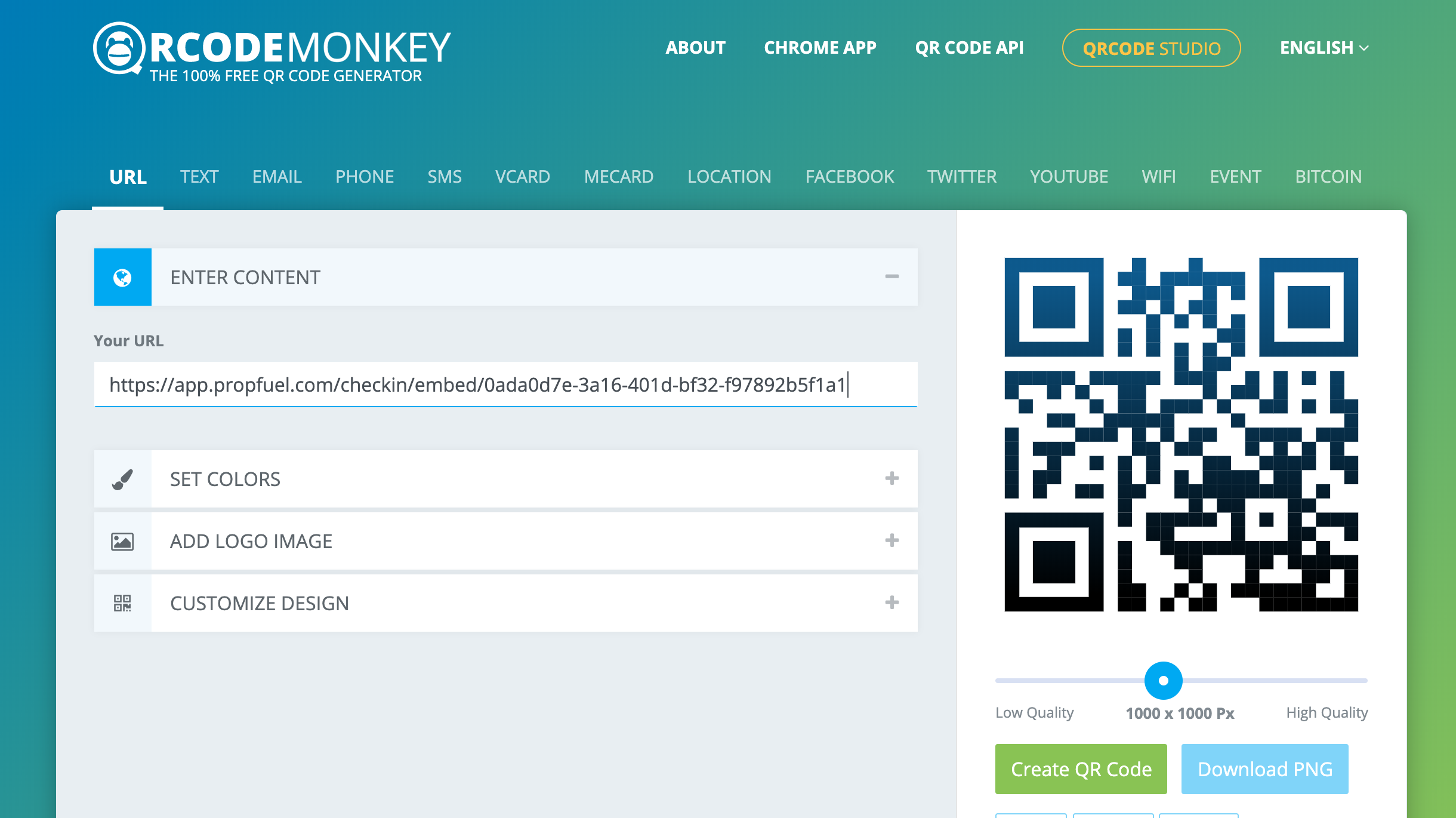1456x818 pixels.
Task: Switch to the BITCOIN tab
Action: point(1328,177)
